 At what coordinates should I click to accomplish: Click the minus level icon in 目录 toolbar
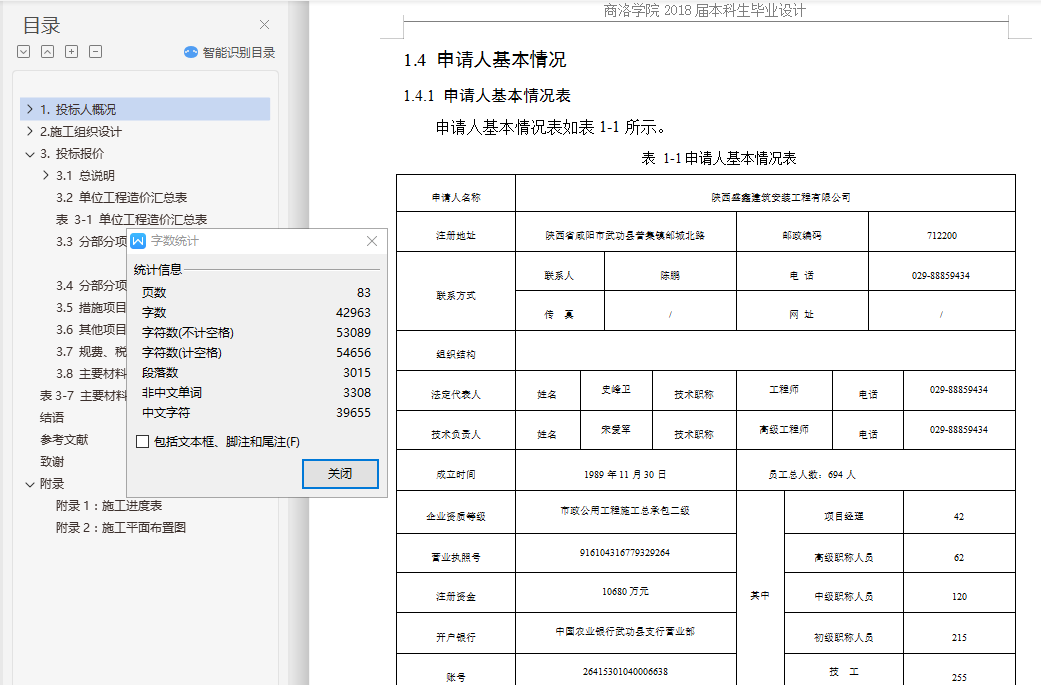coord(96,52)
